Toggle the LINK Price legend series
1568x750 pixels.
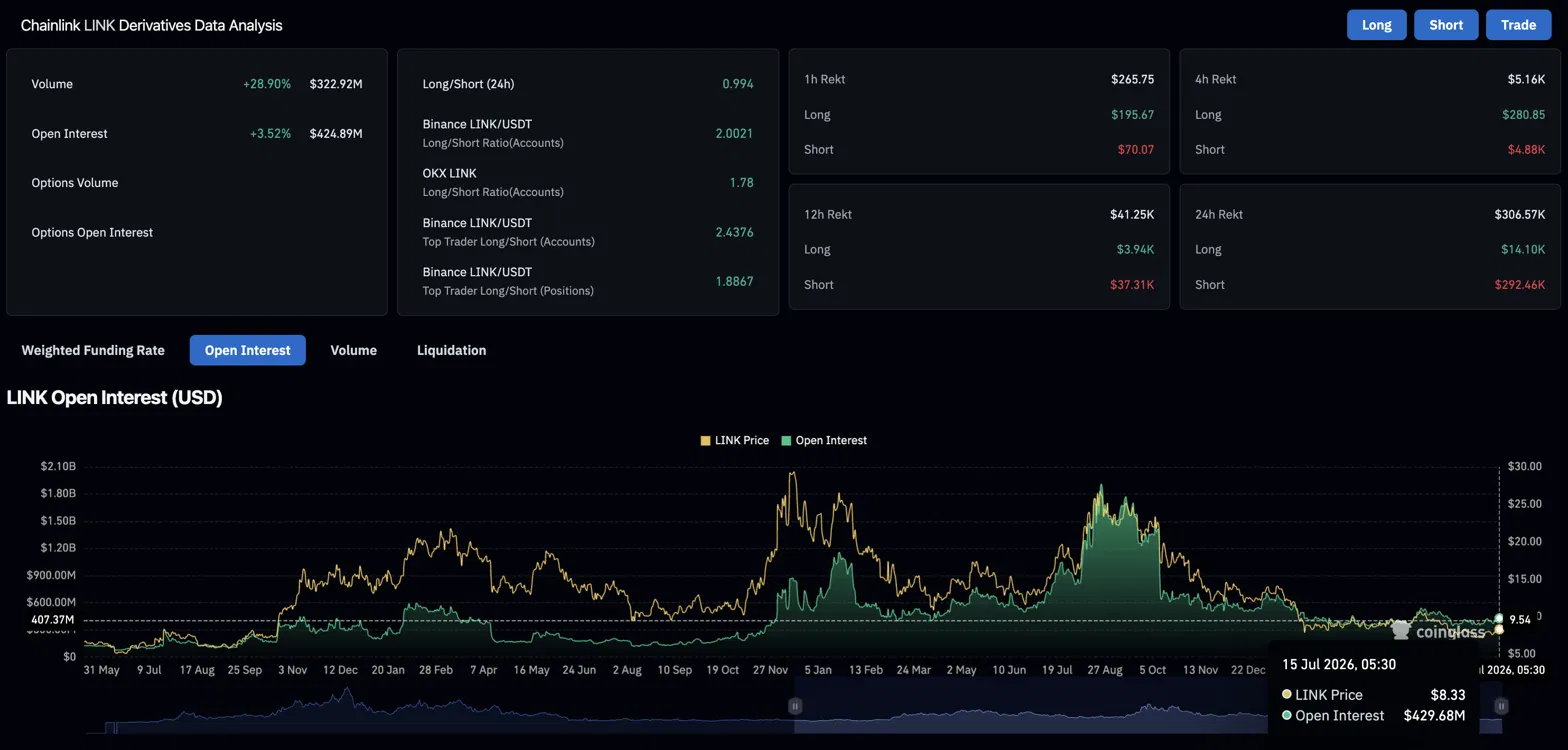pos(735,440)
